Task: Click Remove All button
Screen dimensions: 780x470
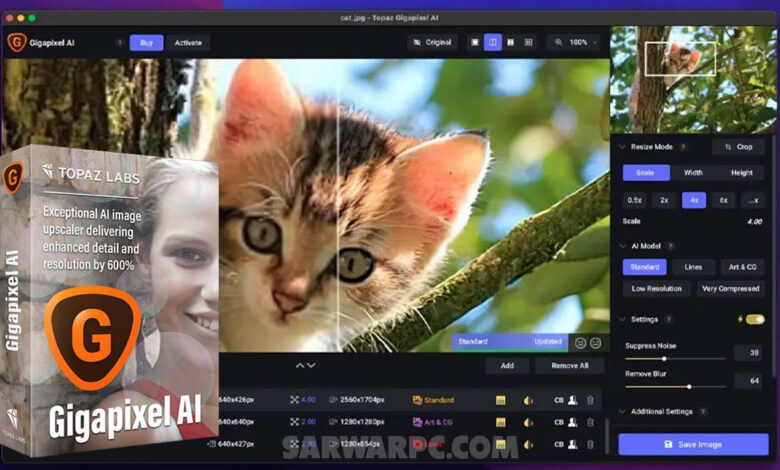Action: 570,366
